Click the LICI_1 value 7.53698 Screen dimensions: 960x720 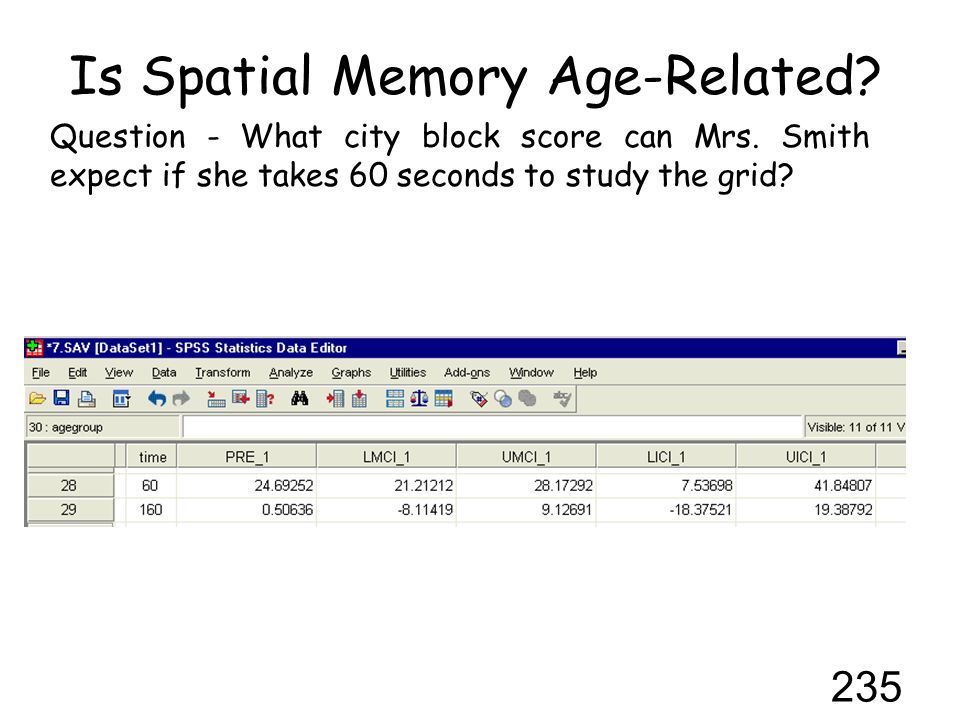tap(666, 486)
